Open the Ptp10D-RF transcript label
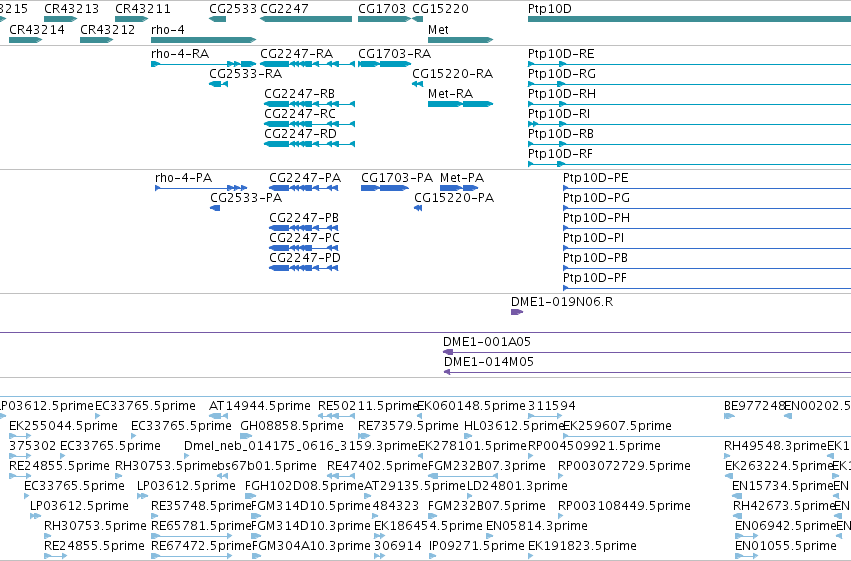Image resolution: width=851 pixels, height=561 pixels. point(560,154)
